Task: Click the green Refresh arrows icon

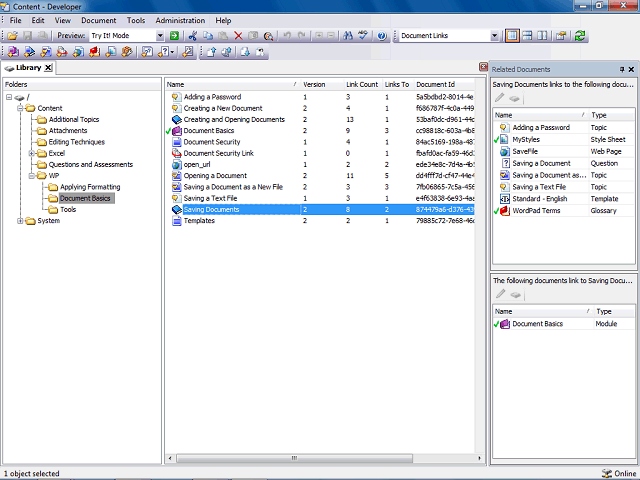Action: (580, 36)
